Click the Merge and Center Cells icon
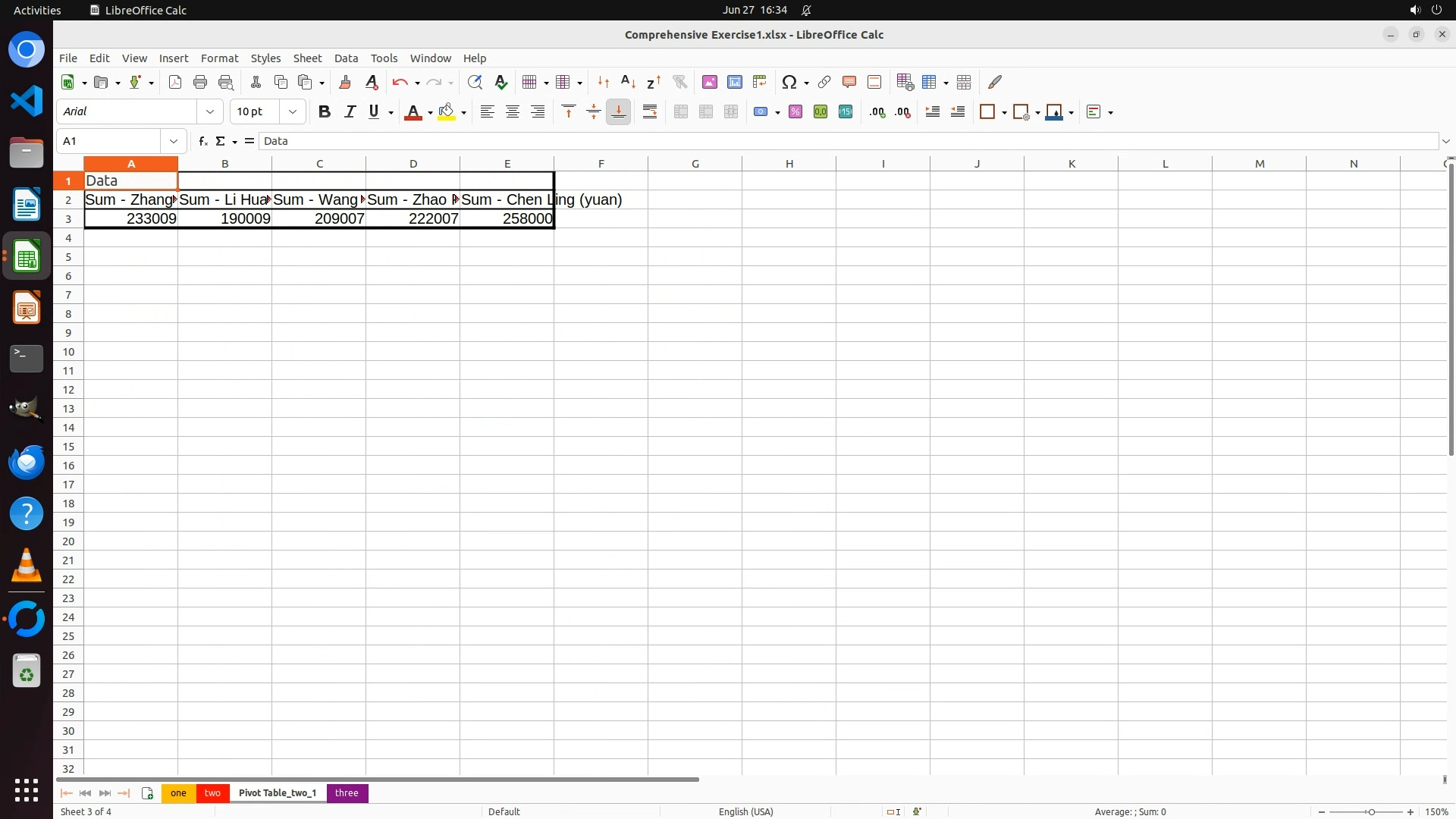The width and height of the screenshot is (1456, 819). [x=681, y=112]
